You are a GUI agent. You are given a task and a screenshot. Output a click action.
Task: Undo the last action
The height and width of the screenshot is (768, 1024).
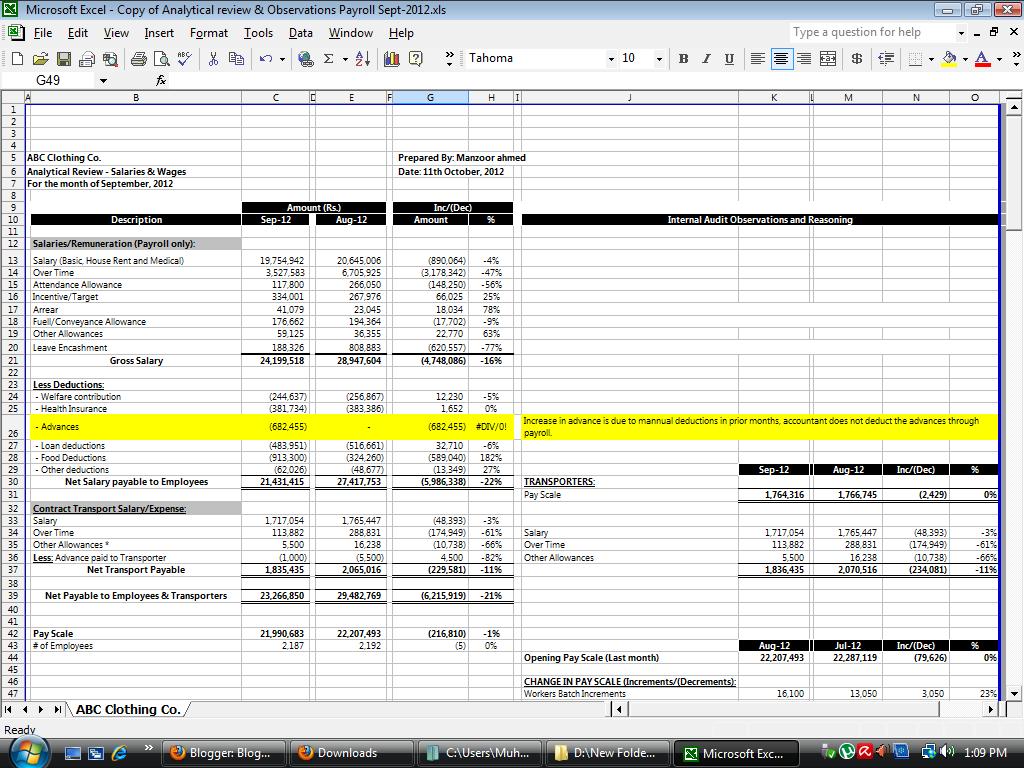click(x=266, y=59)
